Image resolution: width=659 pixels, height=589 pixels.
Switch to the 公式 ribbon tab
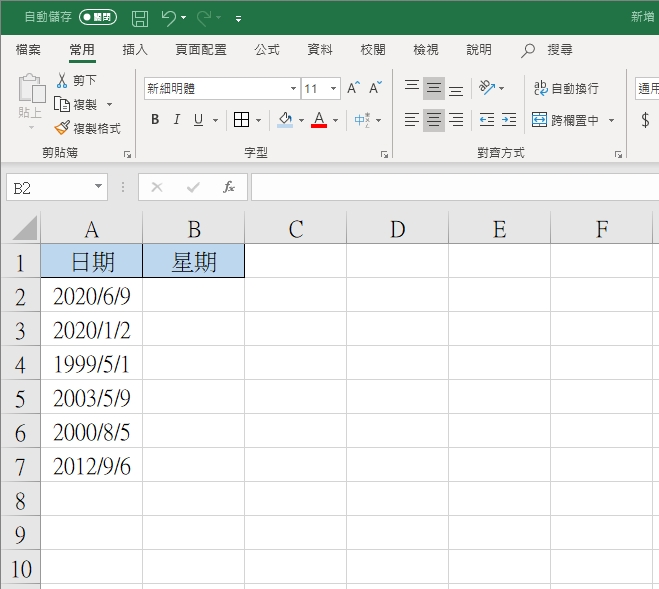coord(267,49)
